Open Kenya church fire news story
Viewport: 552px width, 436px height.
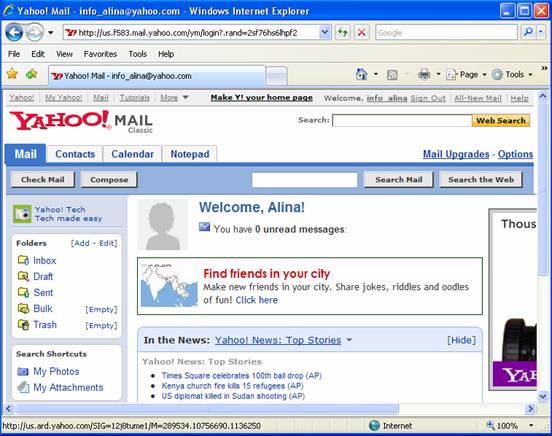[232, 386]
